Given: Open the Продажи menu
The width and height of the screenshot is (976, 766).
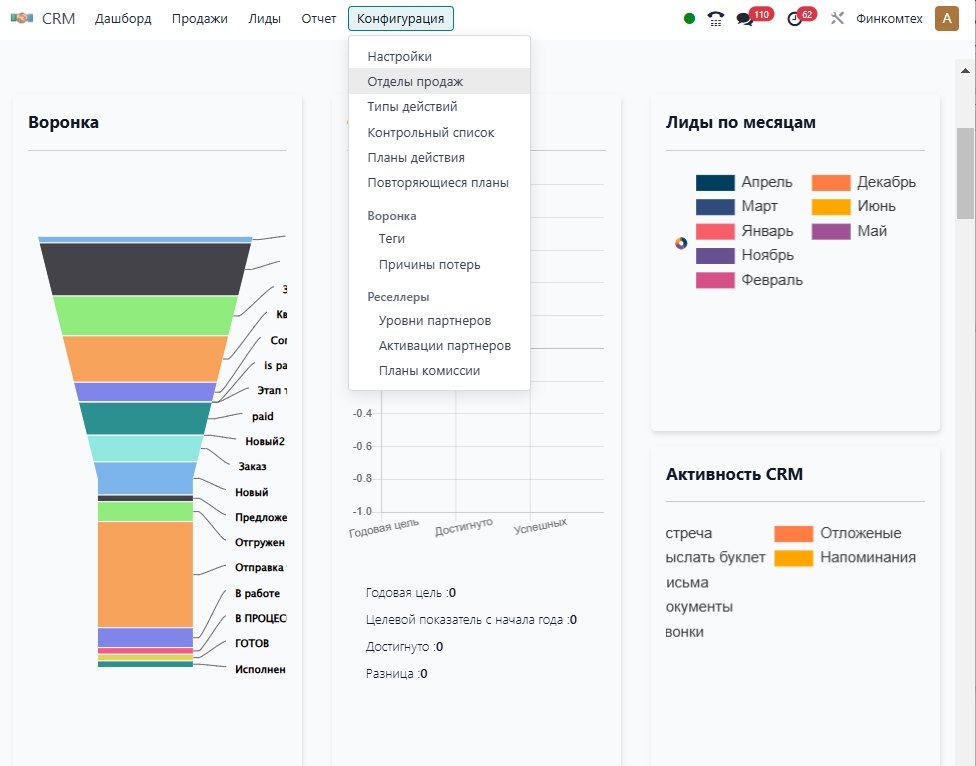Looking at the screenshot, I should tap(199, 18).
